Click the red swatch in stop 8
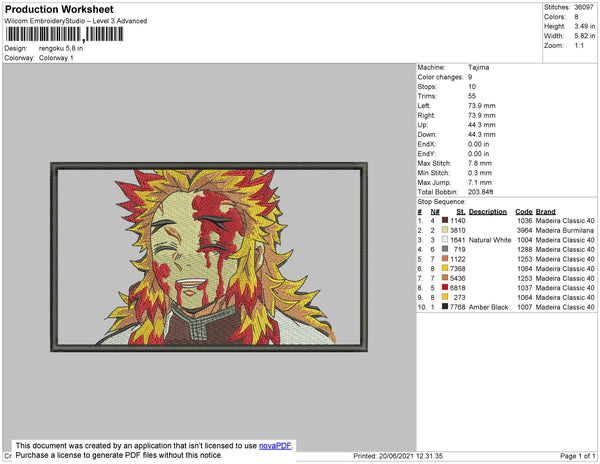Image resolution: width=600 pixels, height=464 pixels. pos(445,287)
